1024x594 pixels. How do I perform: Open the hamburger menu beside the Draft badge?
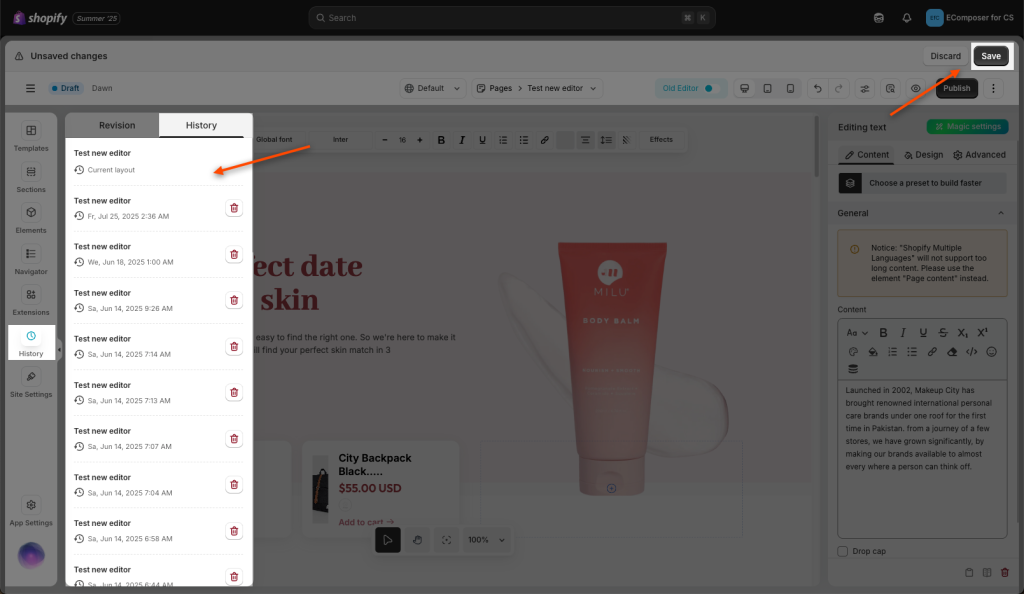click(x=30, y=88)
